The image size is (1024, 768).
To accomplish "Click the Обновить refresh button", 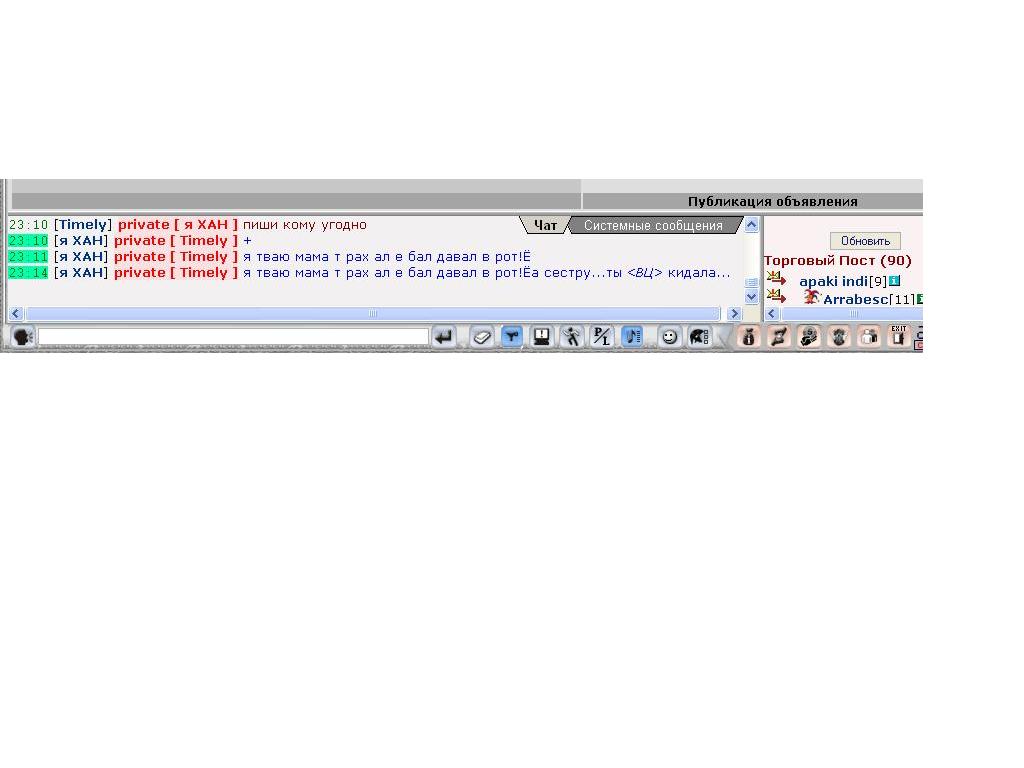I will coord(865,241).
